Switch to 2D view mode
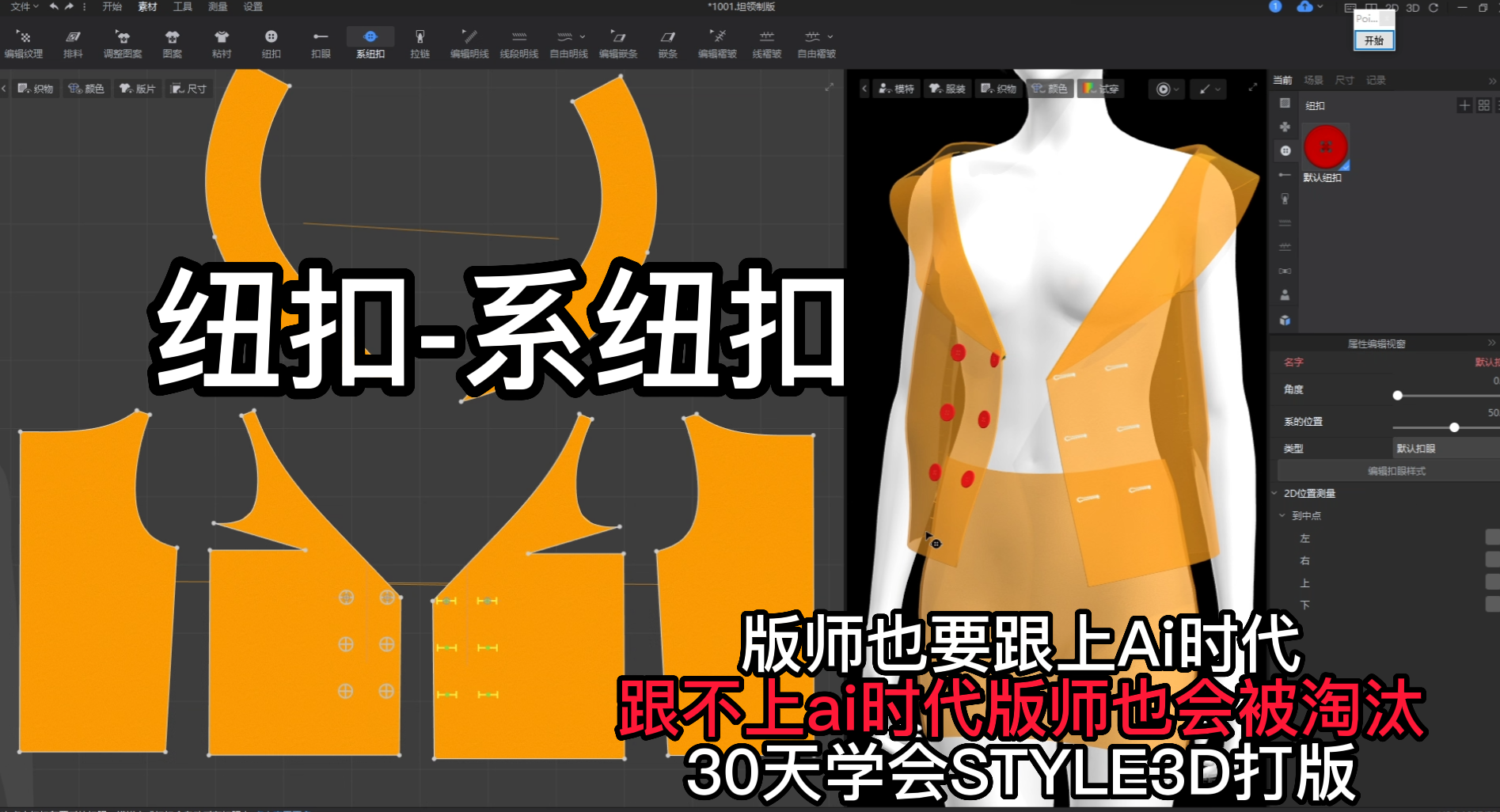The height and width of the screenshot is (812, 1500). click(x=1392, y=8)
